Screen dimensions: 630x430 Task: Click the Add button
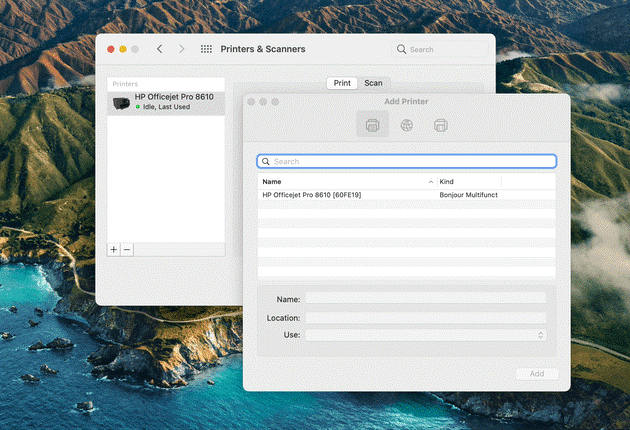[x=536, y=373]
